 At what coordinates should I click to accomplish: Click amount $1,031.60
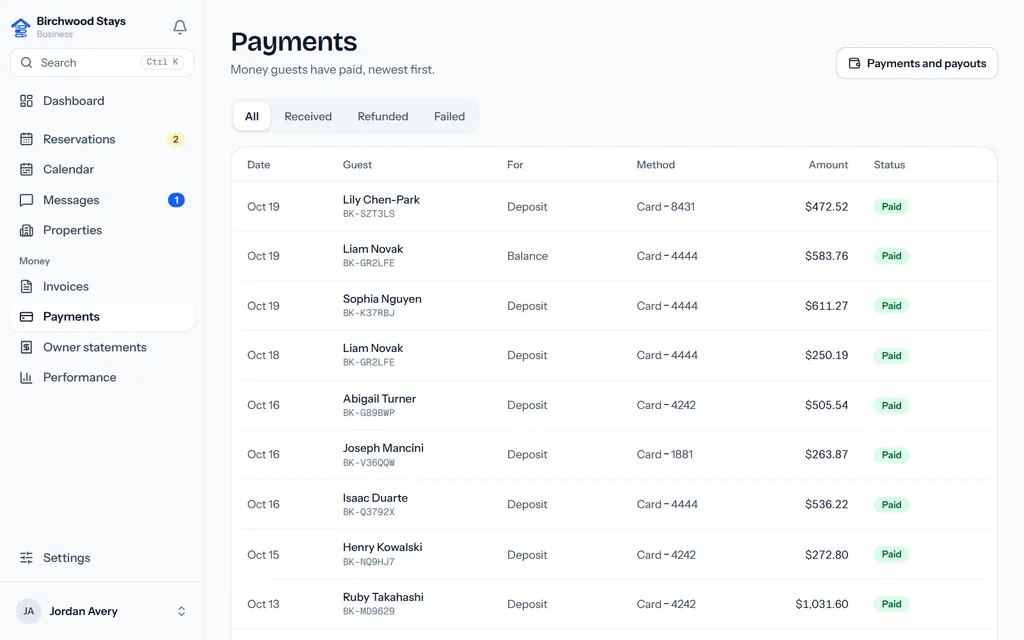pyautogui.click(x=822, y=604)
